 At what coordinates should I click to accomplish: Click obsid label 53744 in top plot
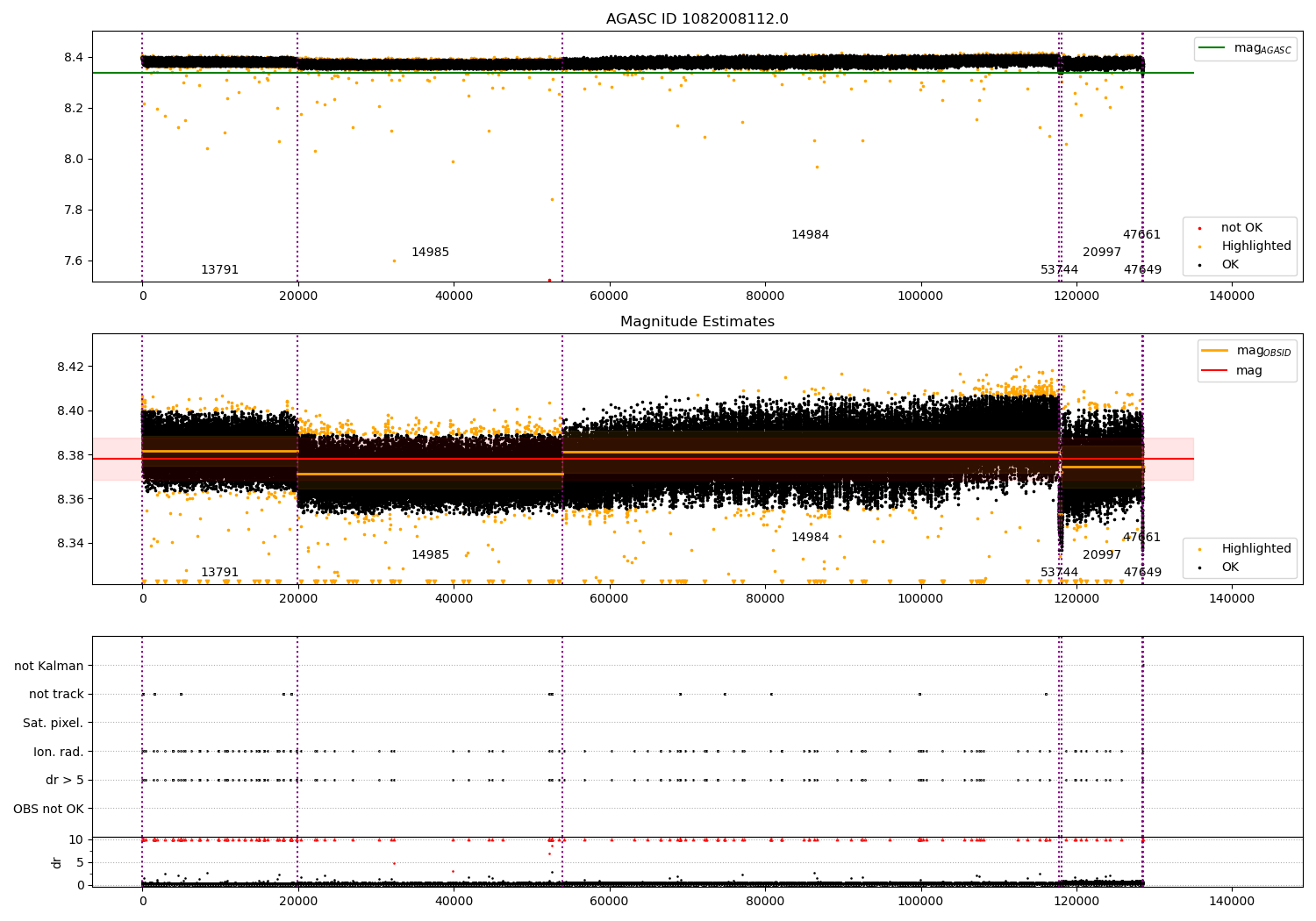pyautogui.click(x=1059, y=270)
